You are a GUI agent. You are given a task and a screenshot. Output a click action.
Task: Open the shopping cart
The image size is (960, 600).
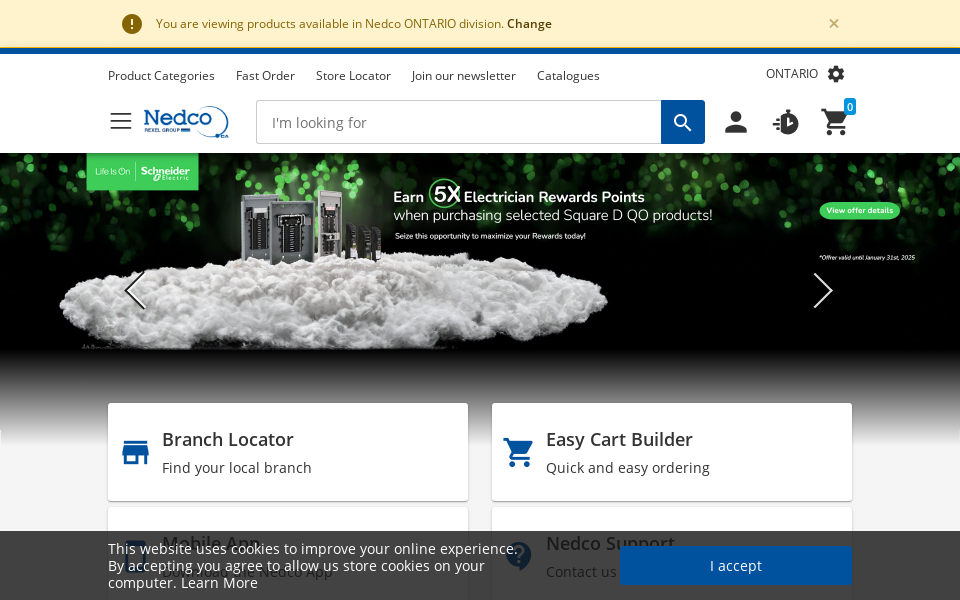click(x=835, y=121)
